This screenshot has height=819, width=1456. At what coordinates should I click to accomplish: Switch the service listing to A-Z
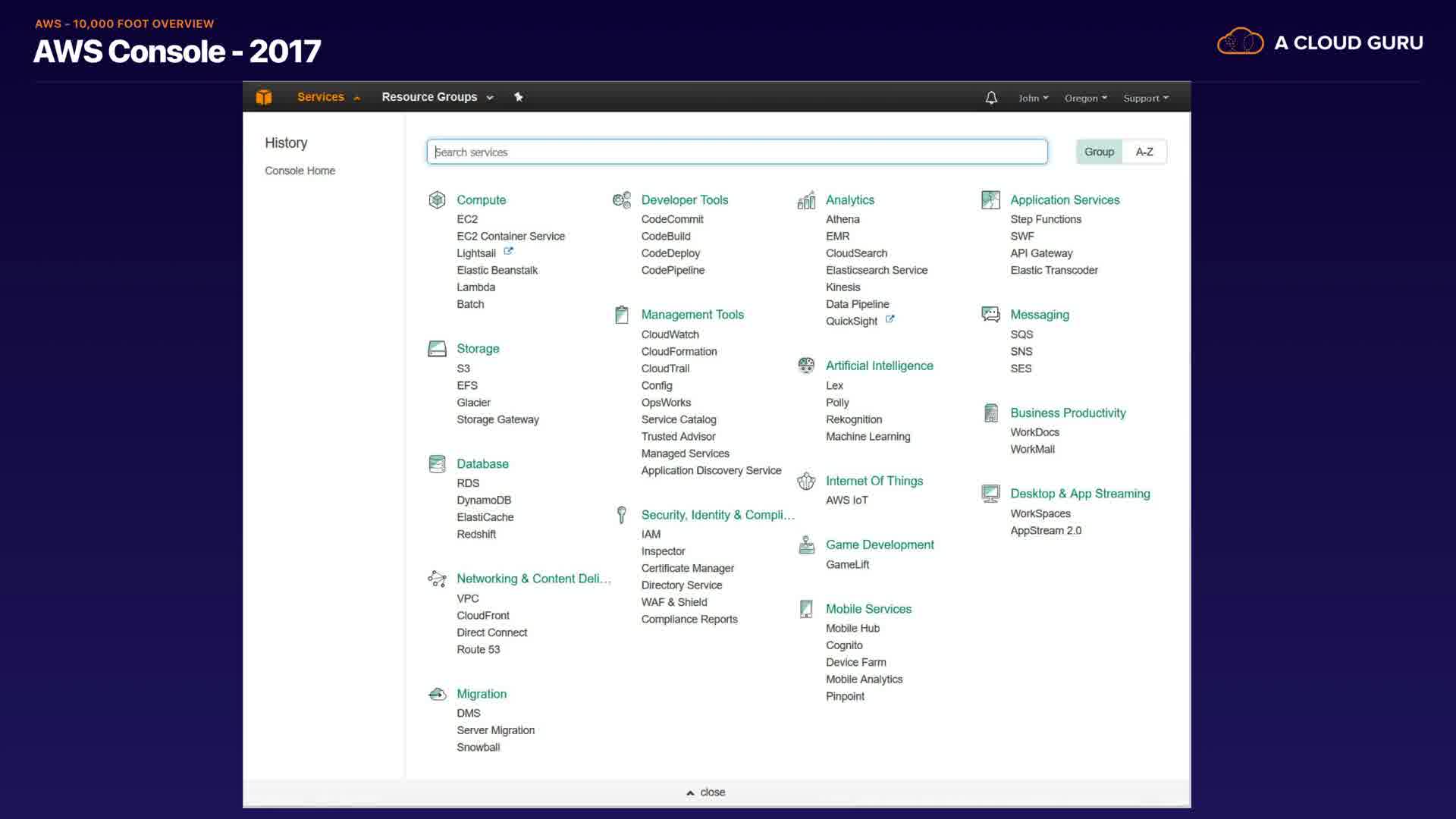(1144, 152)
